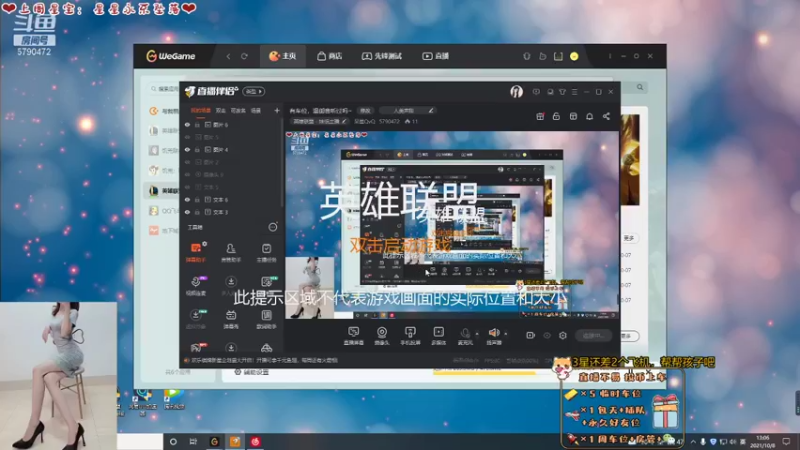This screenshot has width=800, height=450.
Task: Open the notification bell in streaming app
Action: 589,116
